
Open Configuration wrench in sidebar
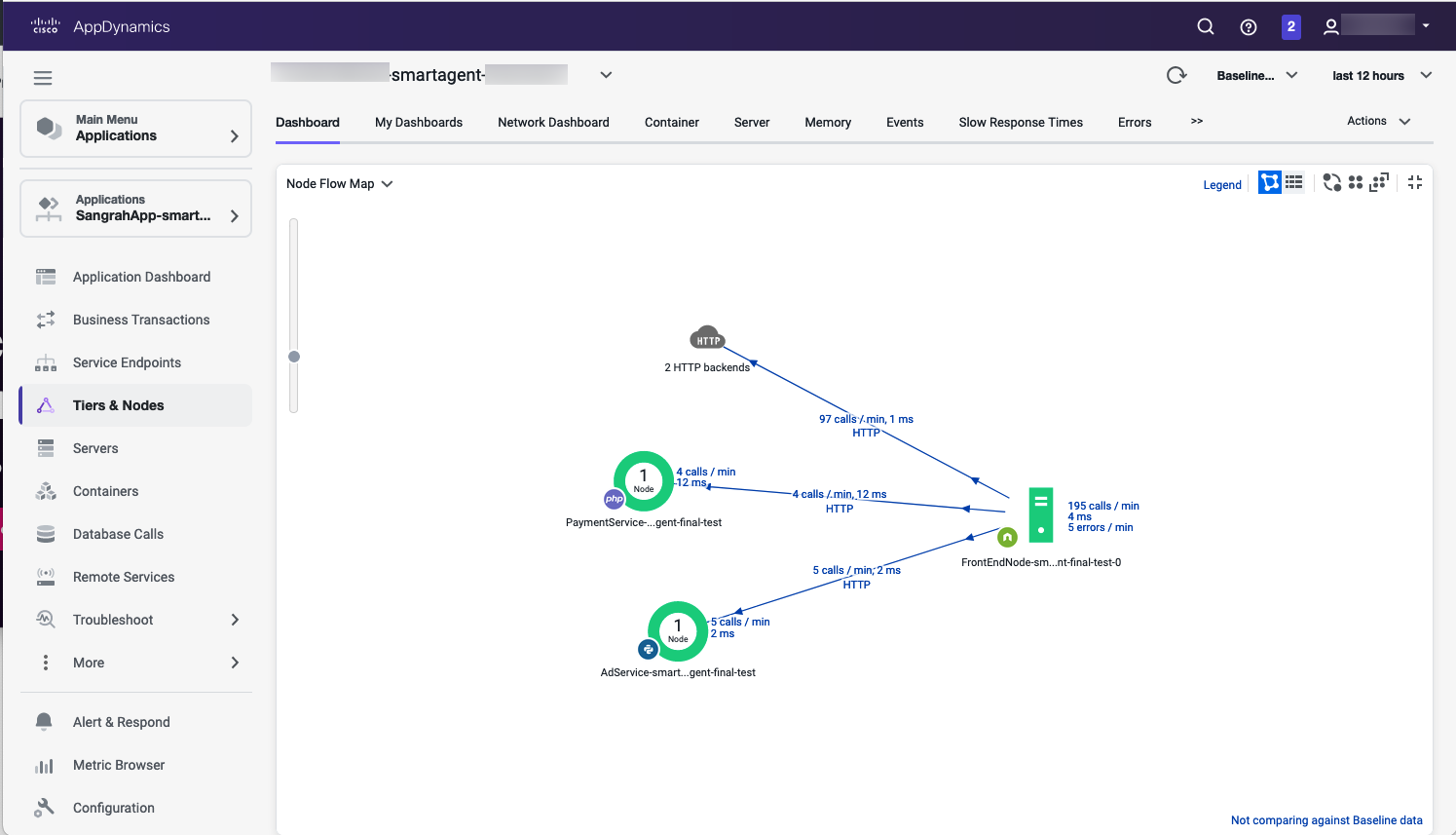tap(45, 808)
